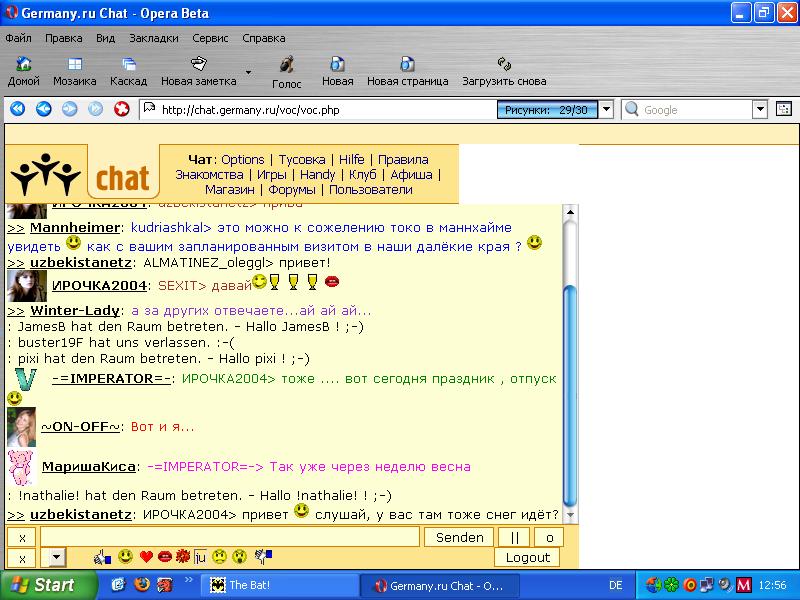The height and width of the screenshot is (600, 800).
Task: Open the ICQ green flower tray icon
Action: (671, 585)
